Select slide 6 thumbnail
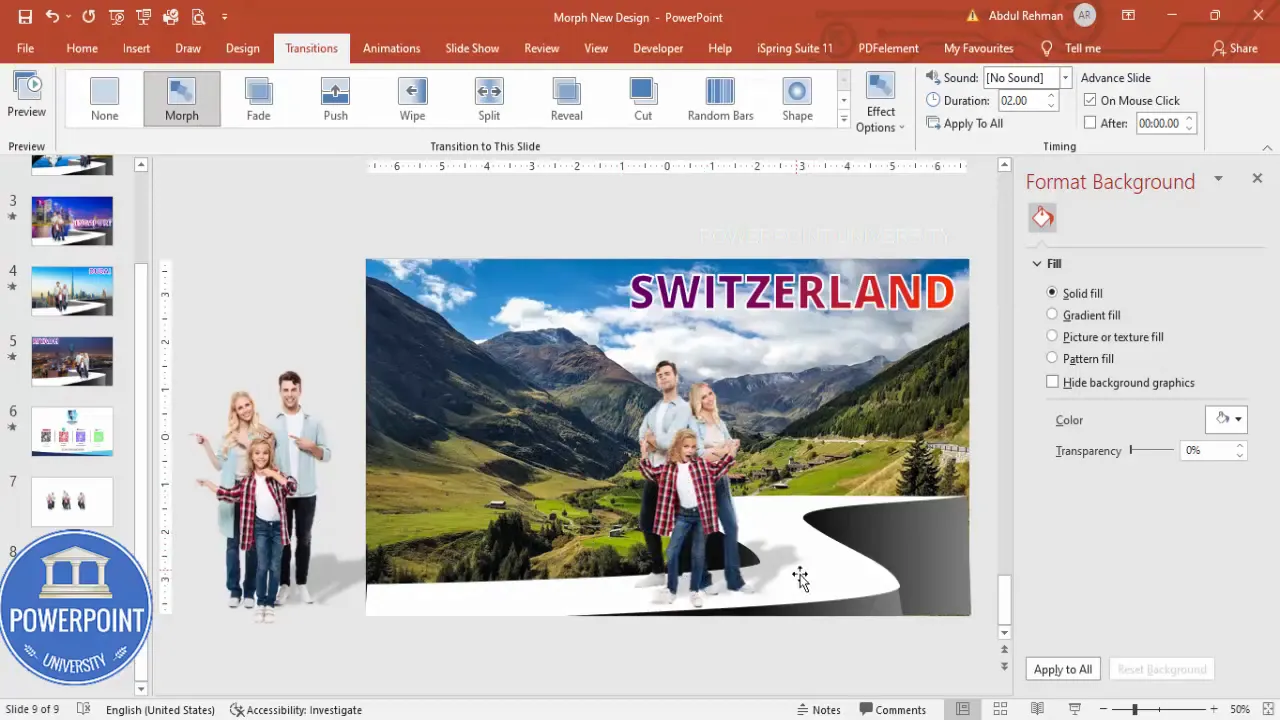The image size is (1280, 720). point(72,431)
